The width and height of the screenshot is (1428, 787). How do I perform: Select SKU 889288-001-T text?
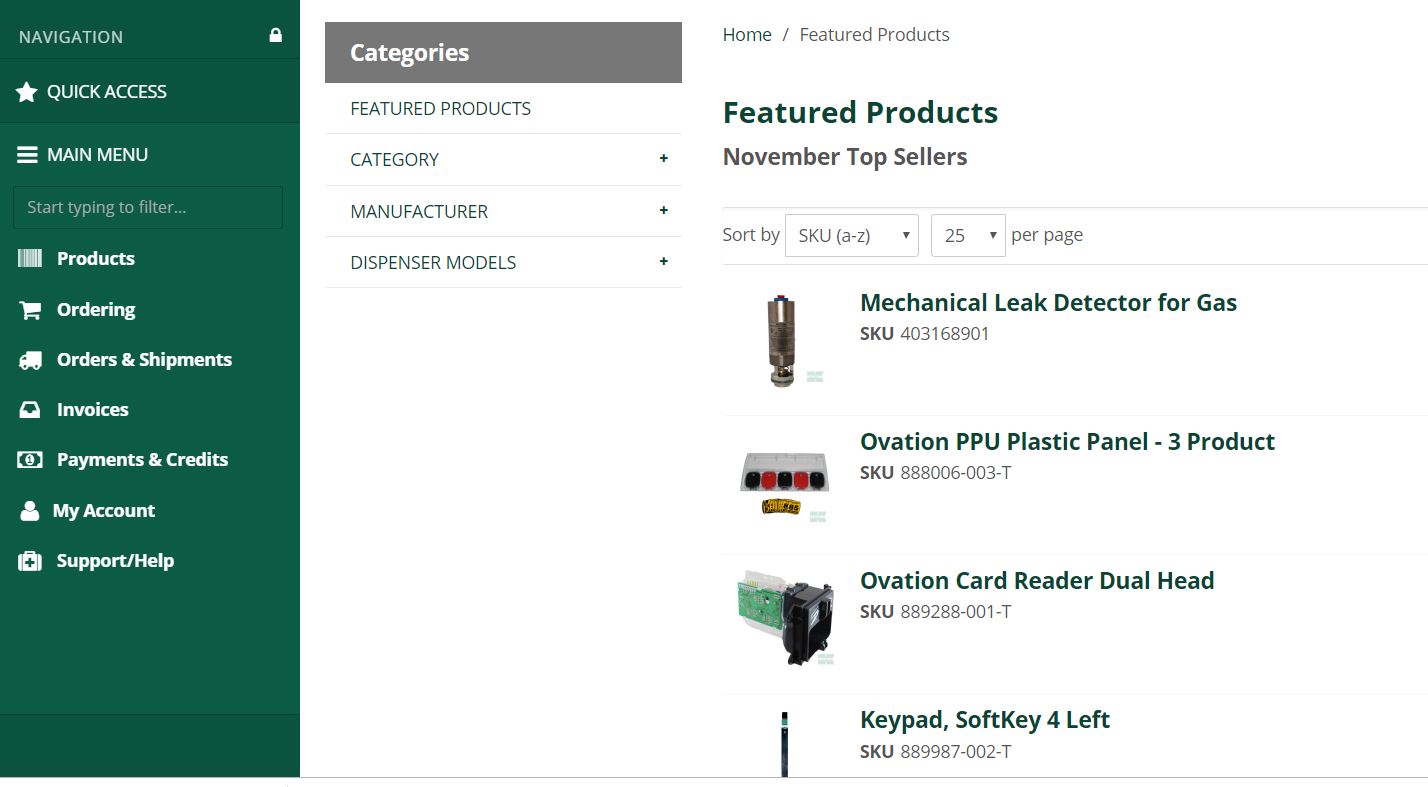(x=935, y=612)
